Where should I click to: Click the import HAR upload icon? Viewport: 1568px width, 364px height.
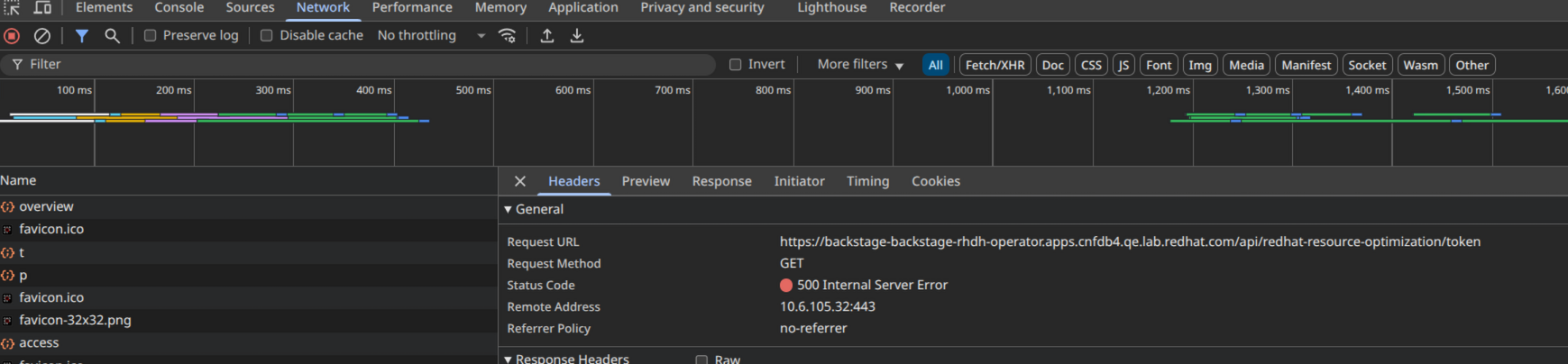click(547, 36)
